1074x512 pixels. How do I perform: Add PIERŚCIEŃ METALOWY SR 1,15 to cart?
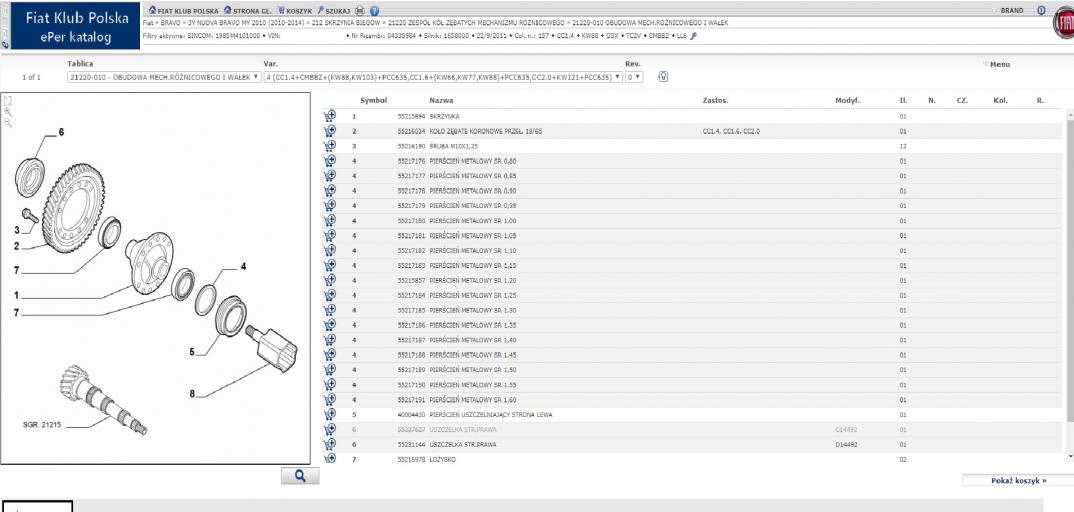click(x=329, y=265)
